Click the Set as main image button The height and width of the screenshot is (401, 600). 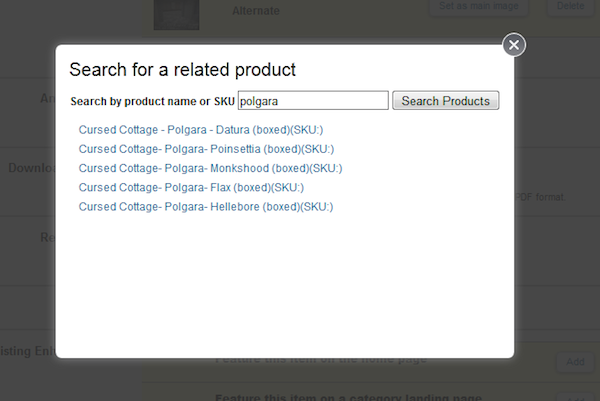click(x=479, y=6)
